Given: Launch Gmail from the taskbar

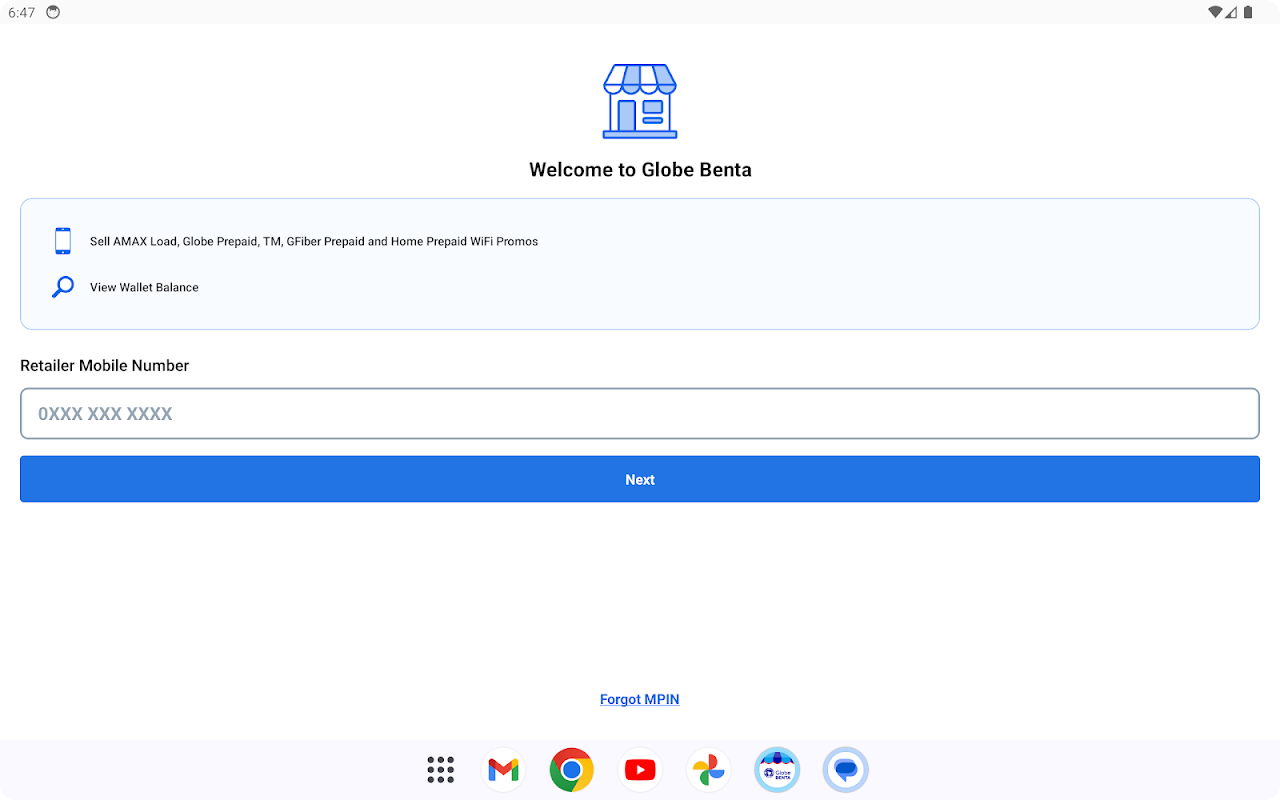Looking at the screenshot, I should pyautogui.click(x=504, y=770).
